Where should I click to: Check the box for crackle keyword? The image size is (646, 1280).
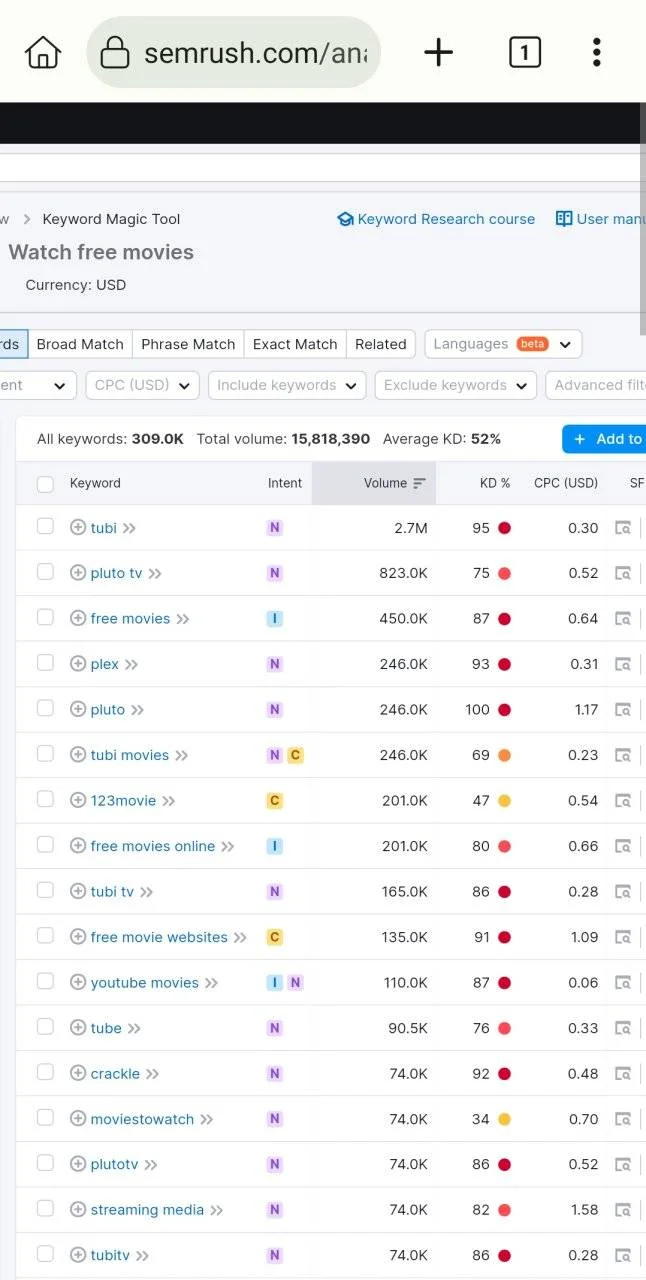[x=45, y=1072]
